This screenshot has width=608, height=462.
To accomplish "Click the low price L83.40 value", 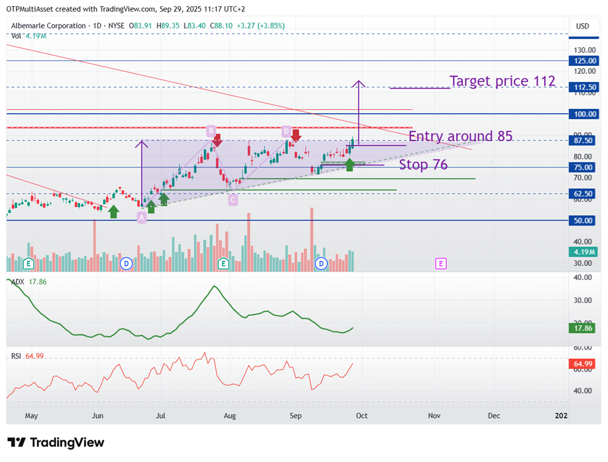I will pos(194,26).
